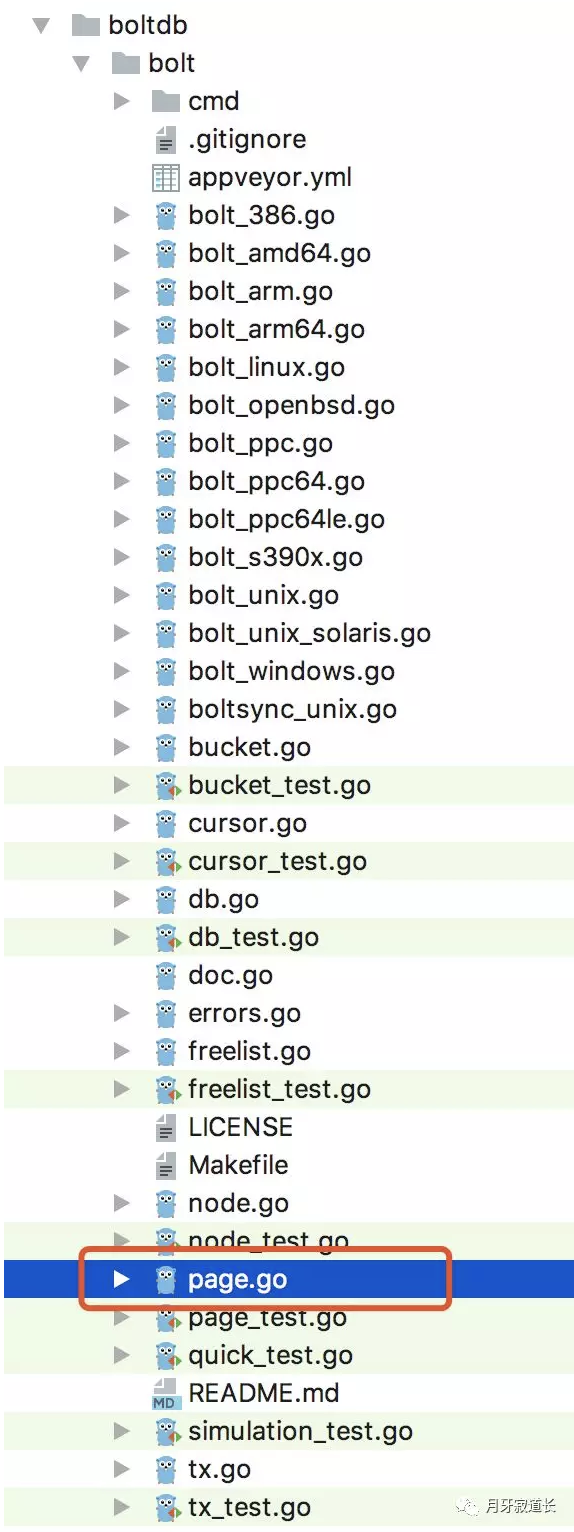Click the bolt folder icon
The image size is (574, 1532).
[126, 63]
